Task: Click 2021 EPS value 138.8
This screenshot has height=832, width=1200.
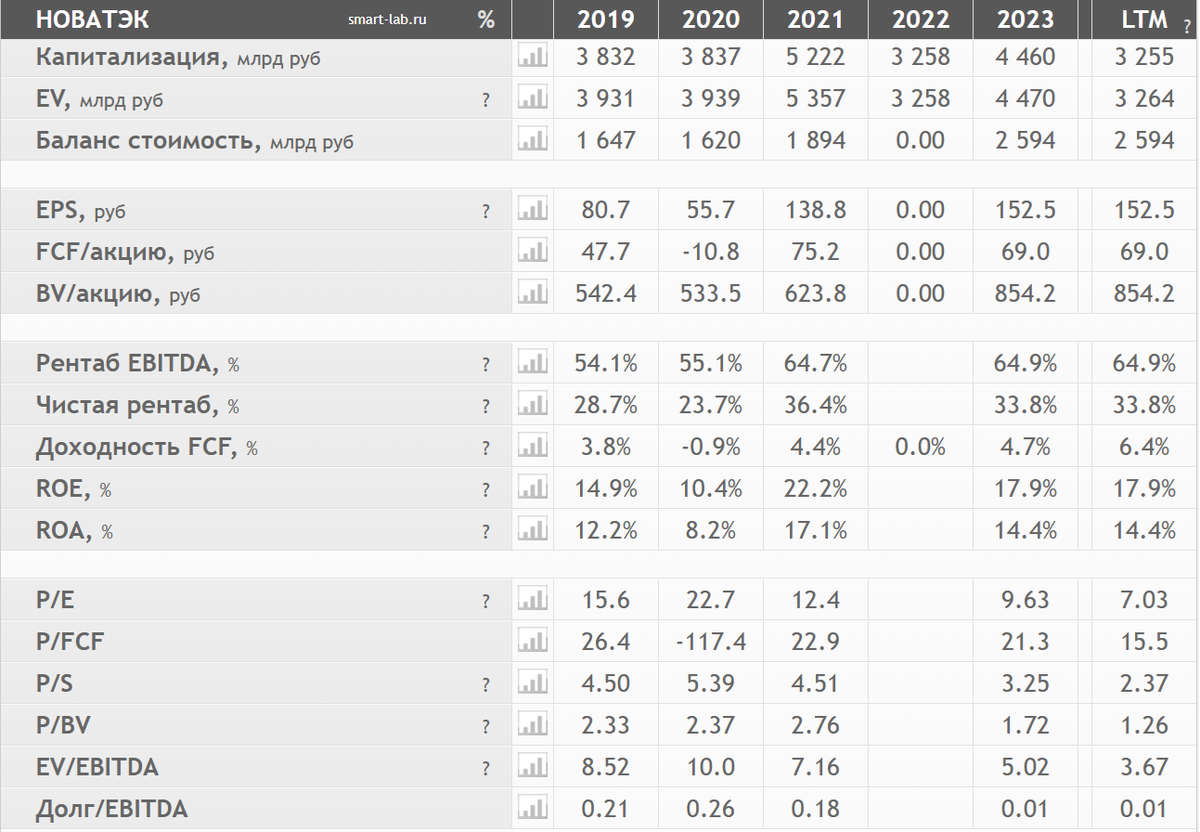Action: (x=815, y=211)
